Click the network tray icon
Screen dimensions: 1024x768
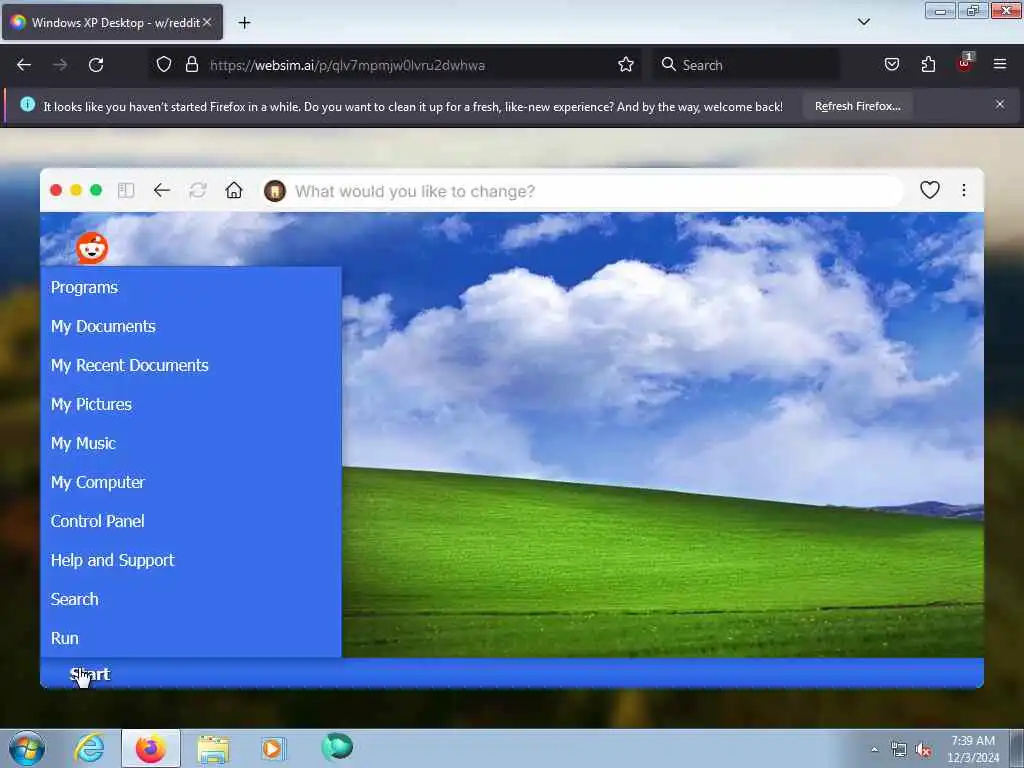899,750
